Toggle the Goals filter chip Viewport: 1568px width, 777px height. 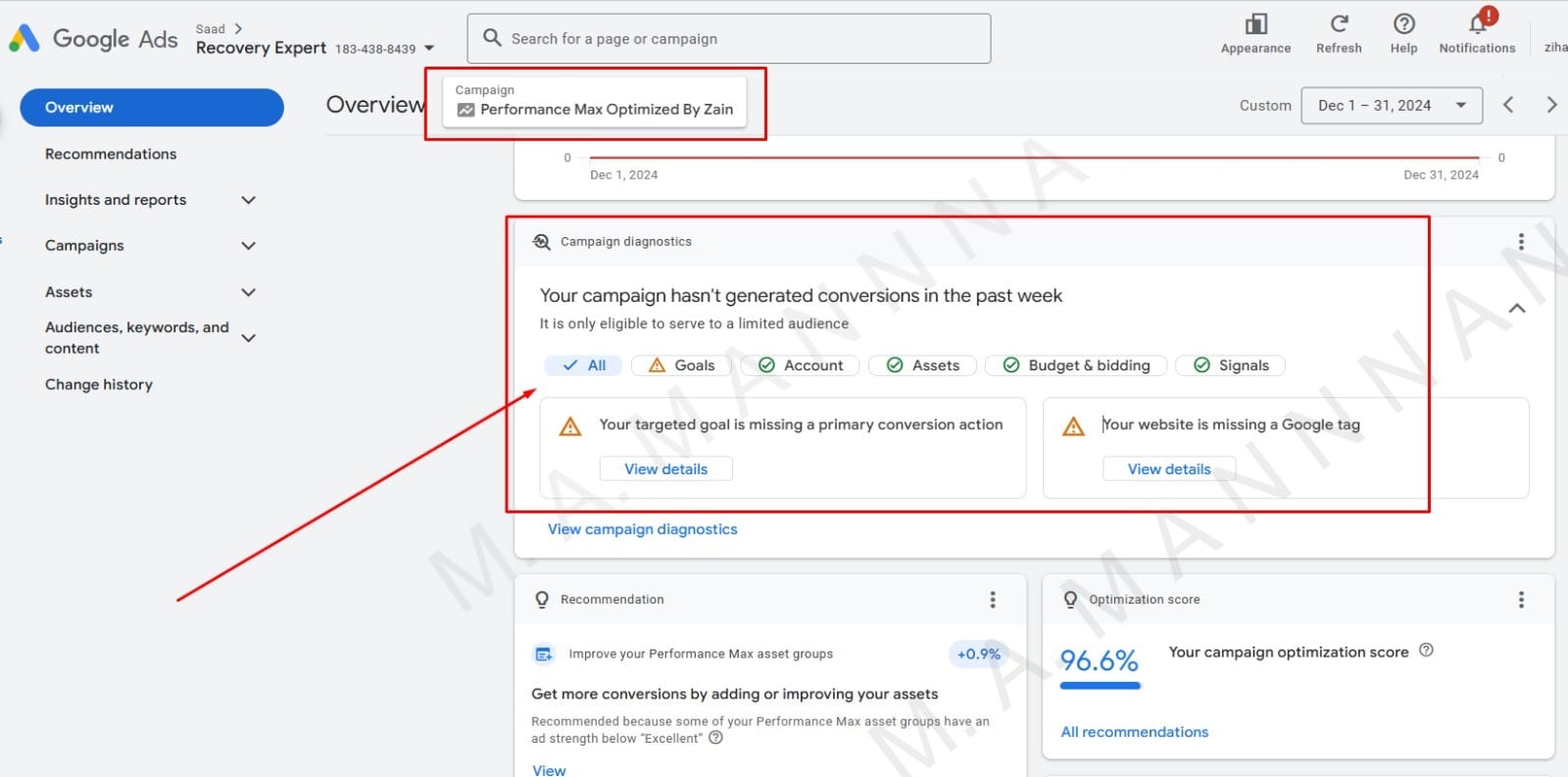coord(683,365)
